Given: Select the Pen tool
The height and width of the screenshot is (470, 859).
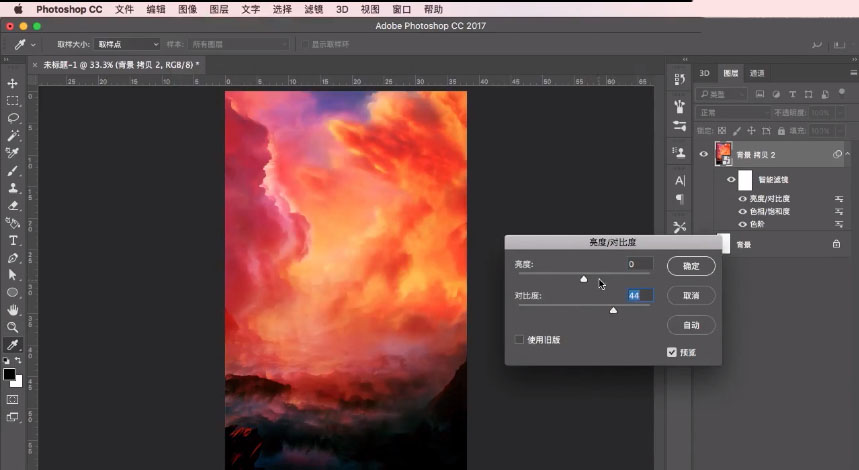Looking at the screenshot, I should [12, 258].
